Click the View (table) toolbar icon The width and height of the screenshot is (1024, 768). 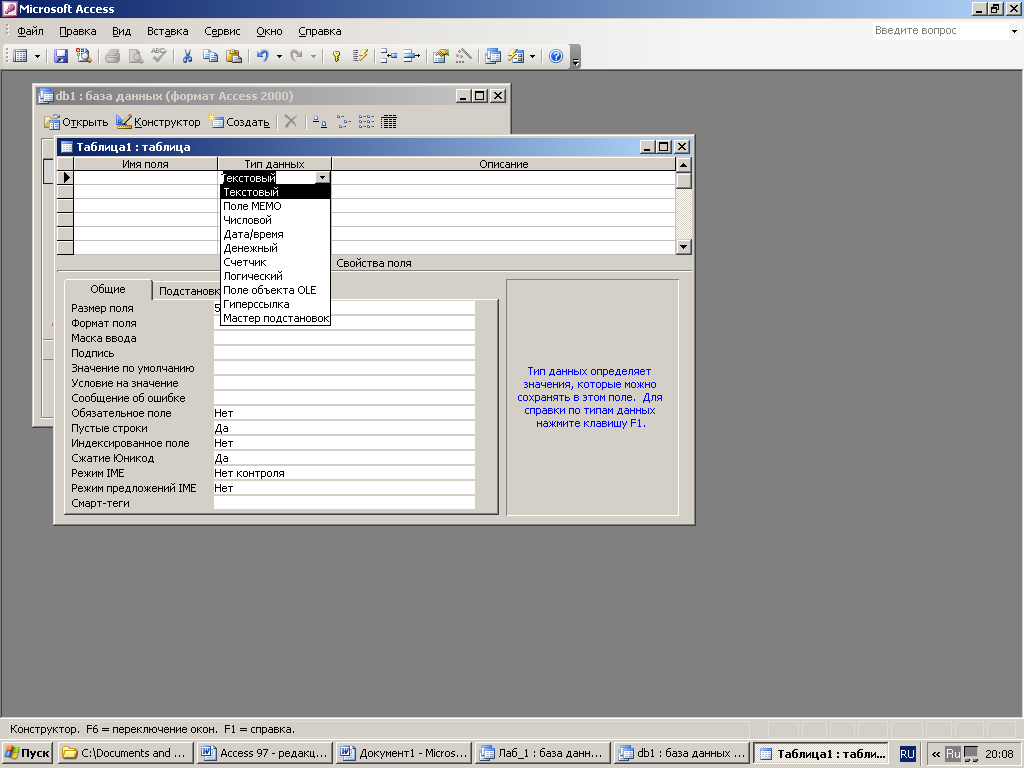point(21,56)
